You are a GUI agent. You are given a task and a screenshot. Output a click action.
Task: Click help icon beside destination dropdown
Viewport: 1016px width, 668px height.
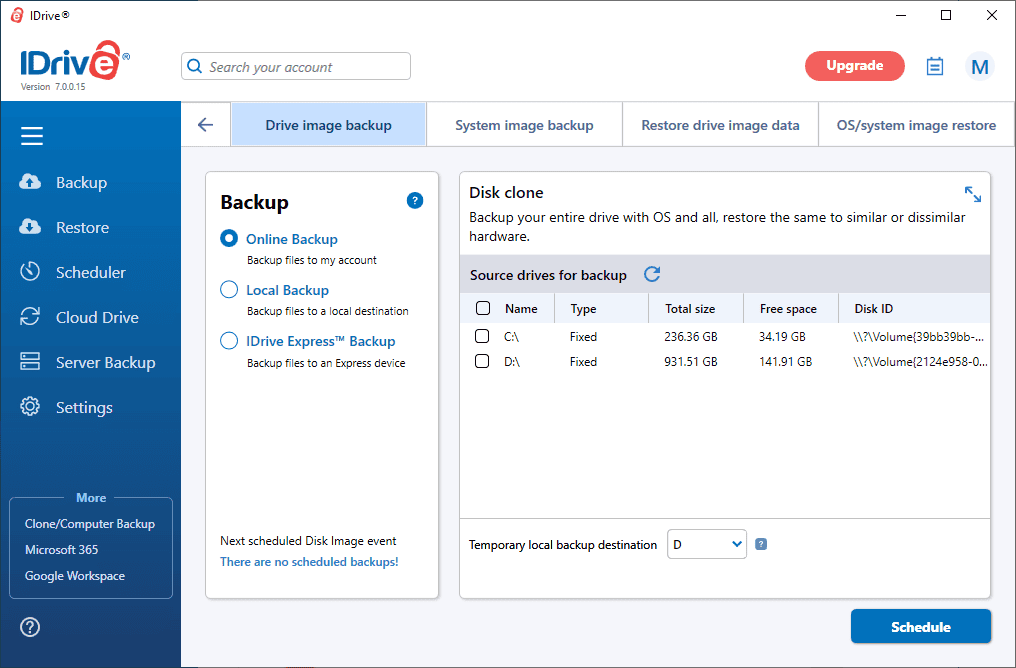(761, 544)
